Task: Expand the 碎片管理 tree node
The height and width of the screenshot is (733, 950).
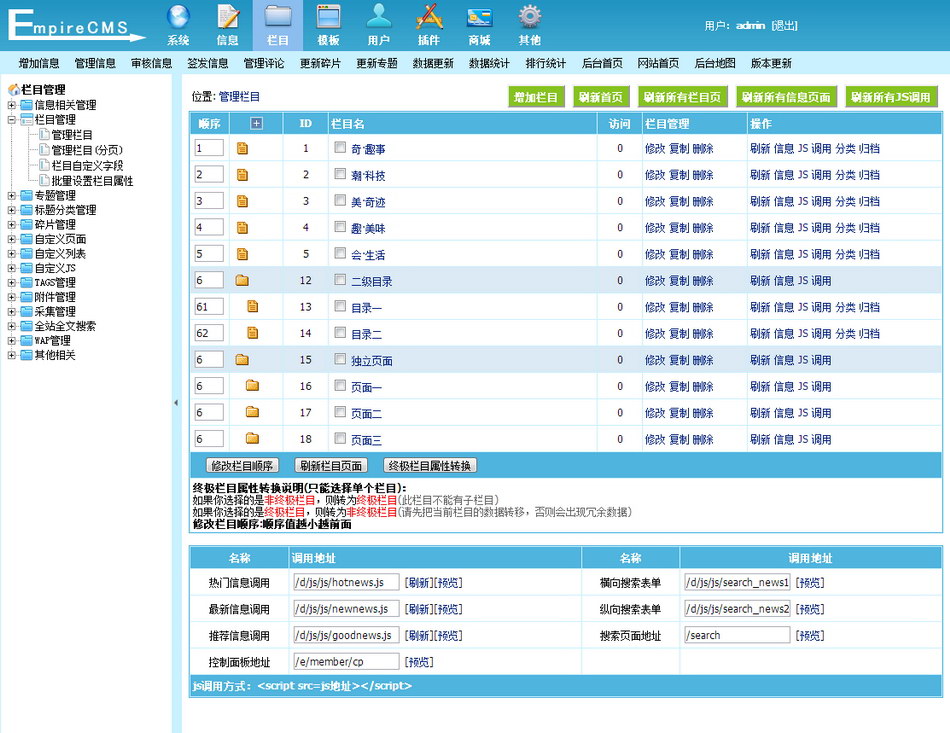Action: (12, 224)
